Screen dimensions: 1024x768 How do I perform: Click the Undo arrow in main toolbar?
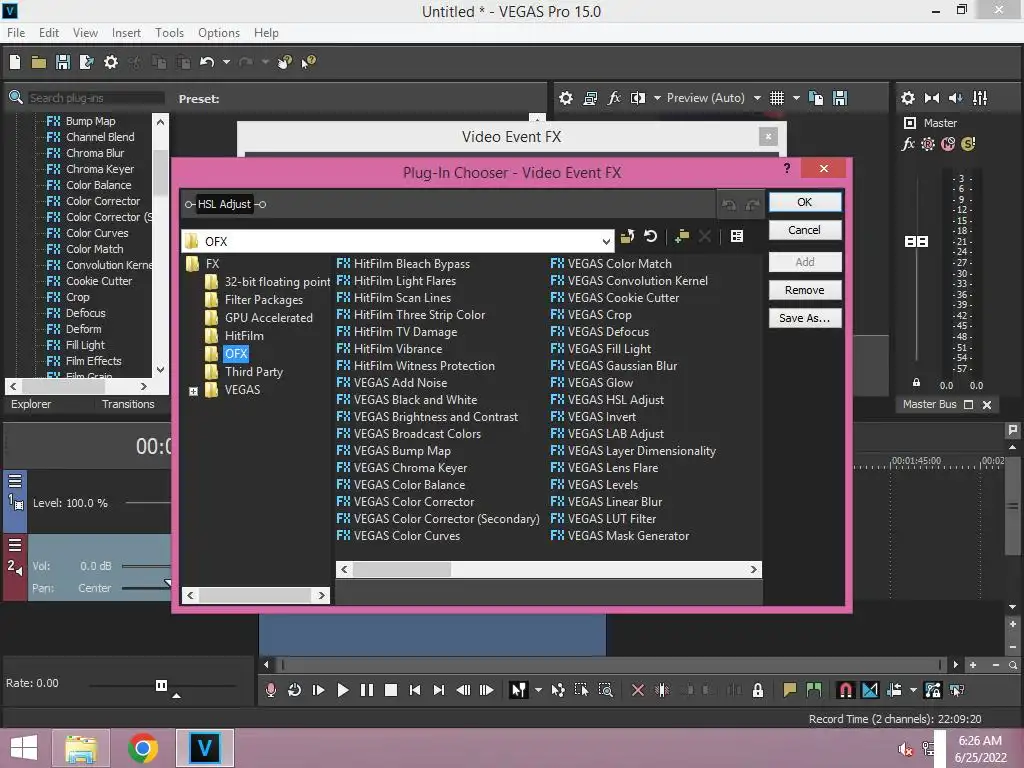tap(206, 62)
